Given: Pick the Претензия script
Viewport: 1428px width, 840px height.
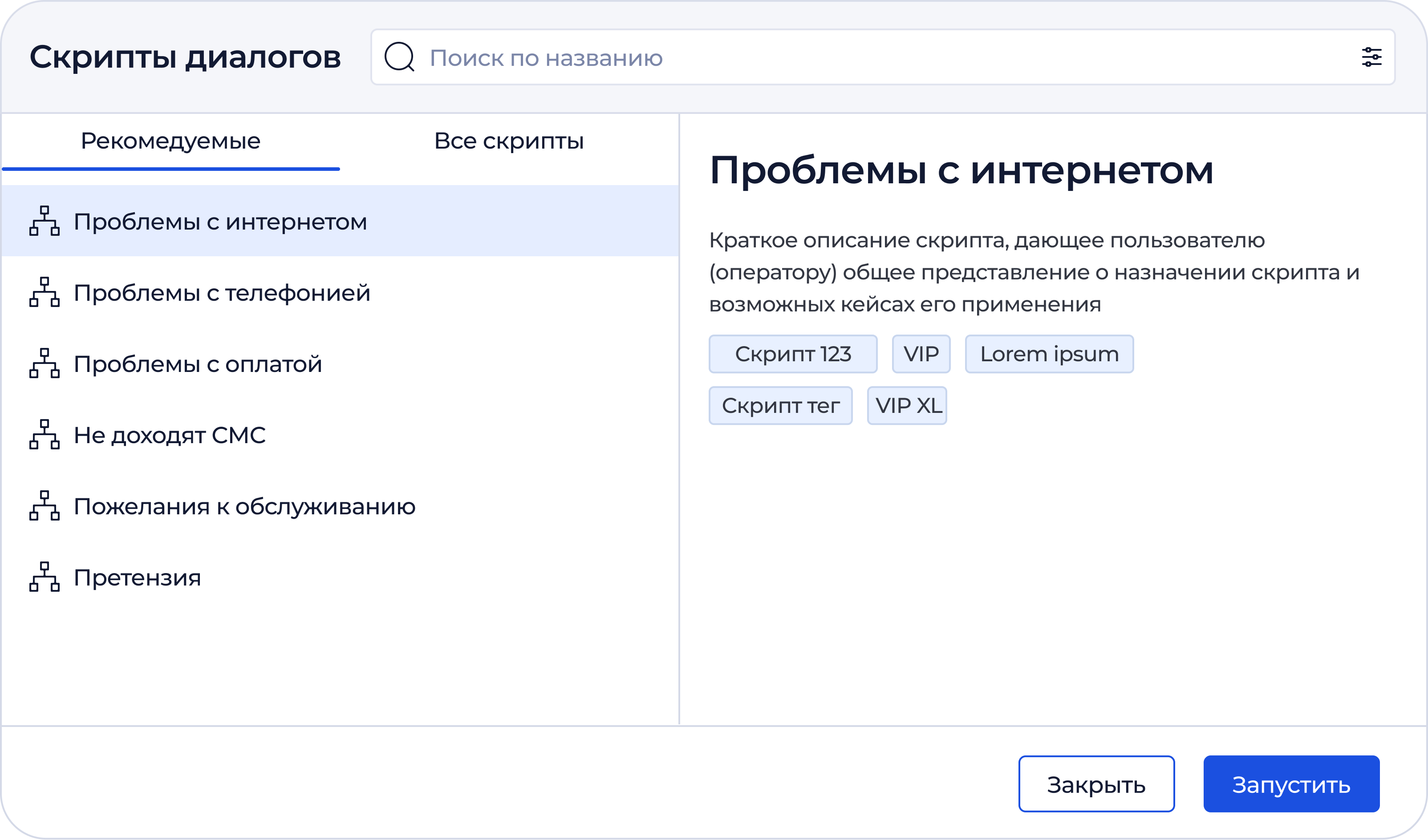Looking at the screenshot, I should [x=340, y=577].
